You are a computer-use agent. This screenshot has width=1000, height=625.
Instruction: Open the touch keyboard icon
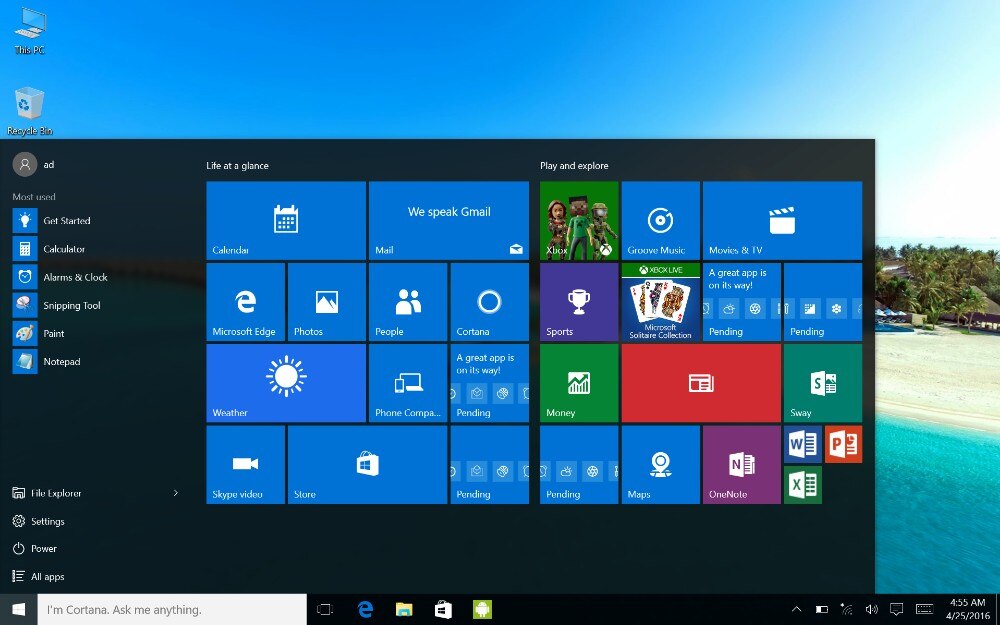(925, 610)
